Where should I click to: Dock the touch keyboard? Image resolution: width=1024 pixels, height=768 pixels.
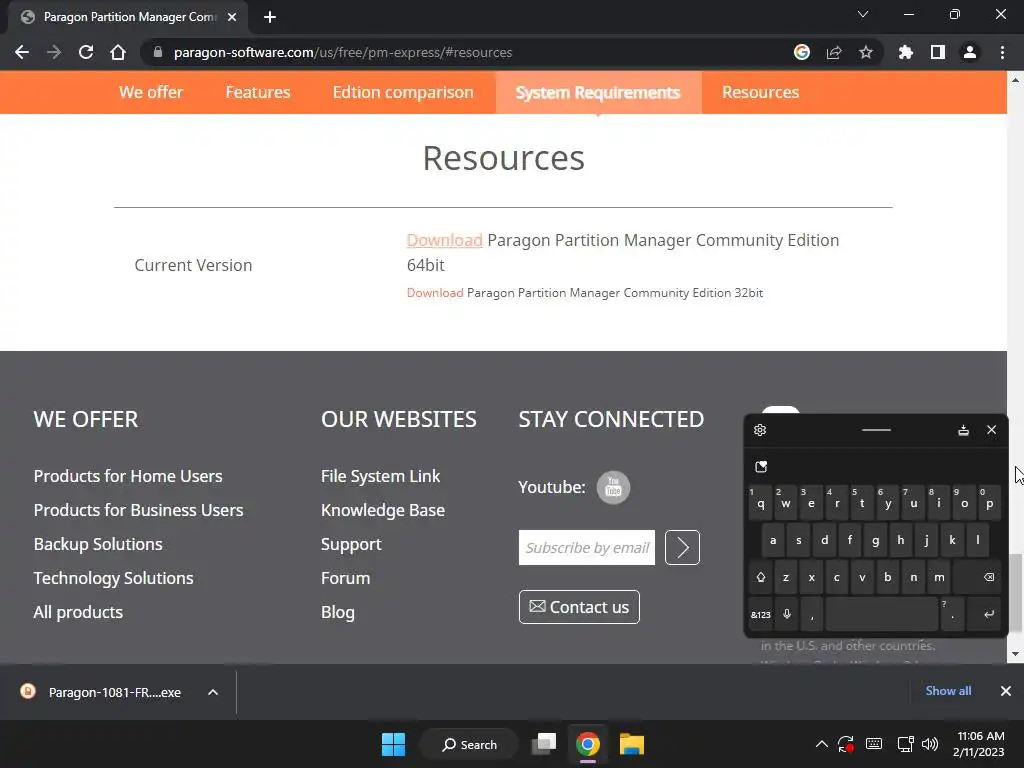tap(963, 430)
